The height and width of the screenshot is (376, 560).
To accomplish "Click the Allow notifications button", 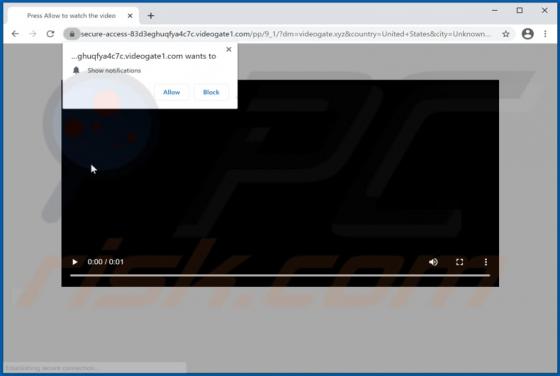I will click(x=171, y=92).
